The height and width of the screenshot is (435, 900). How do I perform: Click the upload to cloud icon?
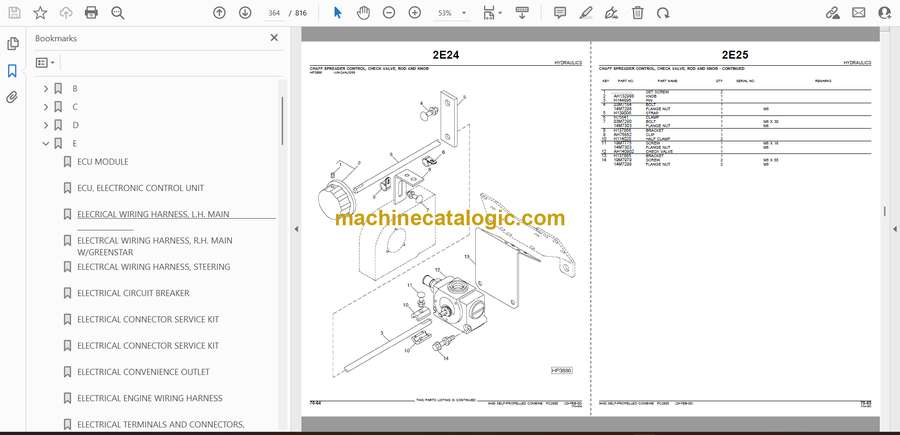(x=66, y=13)
